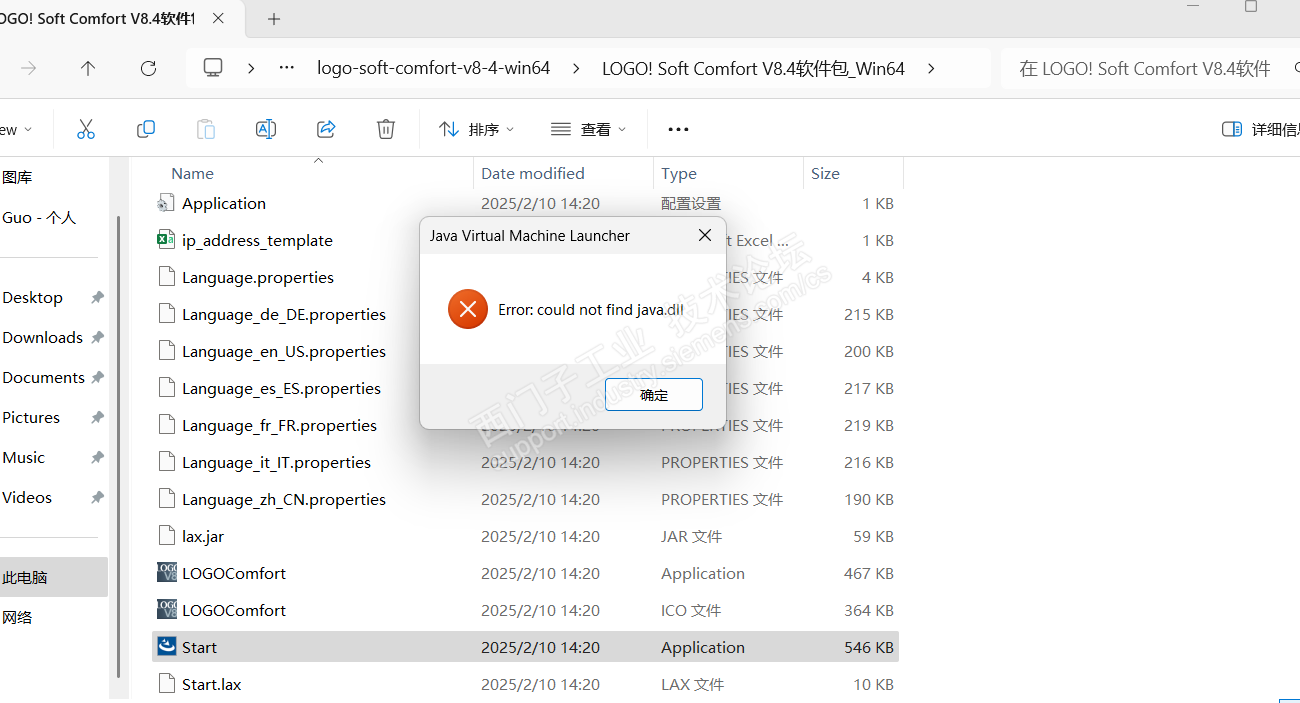Click the Application settings file icon

click(x=166, y=203)
